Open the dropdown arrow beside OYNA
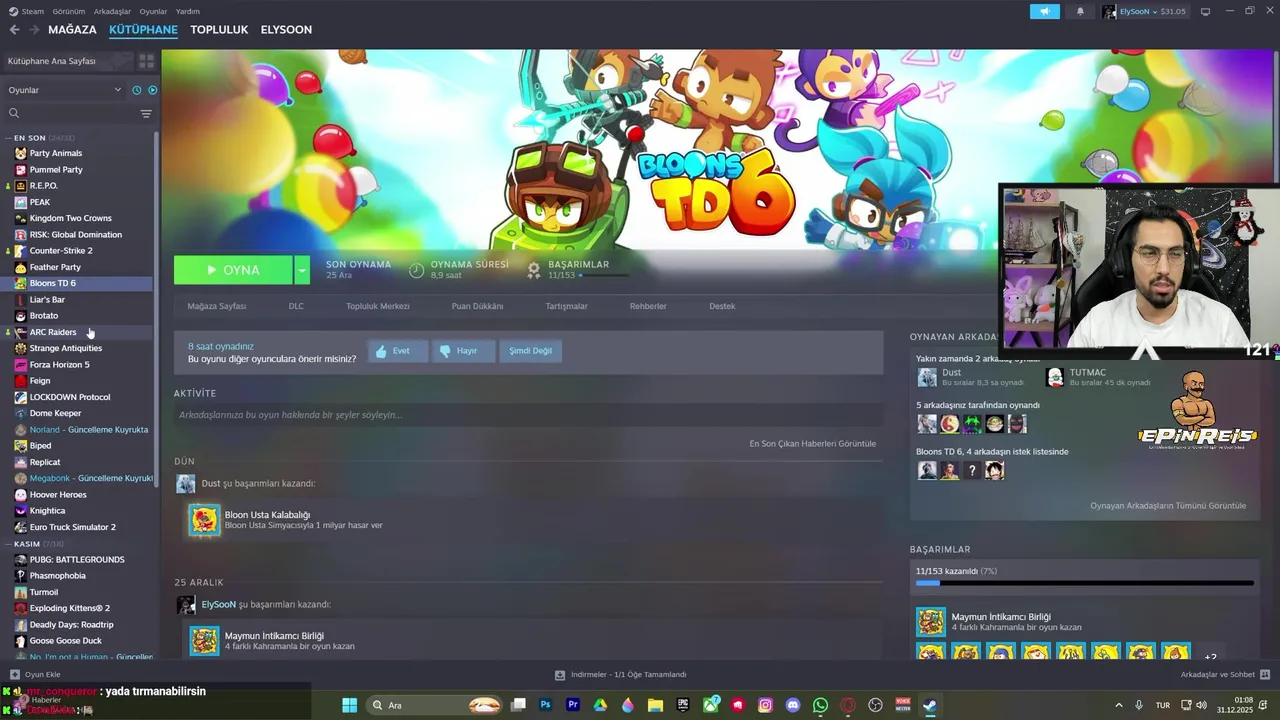The width and height of the screenshot is (1280, 720). 302,270
